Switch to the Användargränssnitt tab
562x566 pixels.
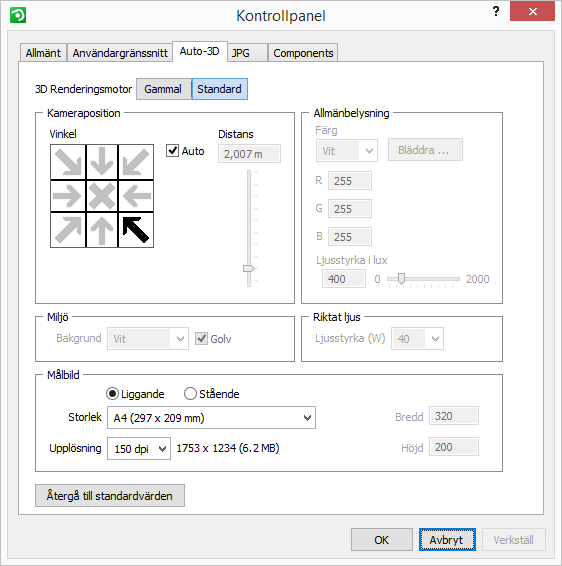point(120,53)
